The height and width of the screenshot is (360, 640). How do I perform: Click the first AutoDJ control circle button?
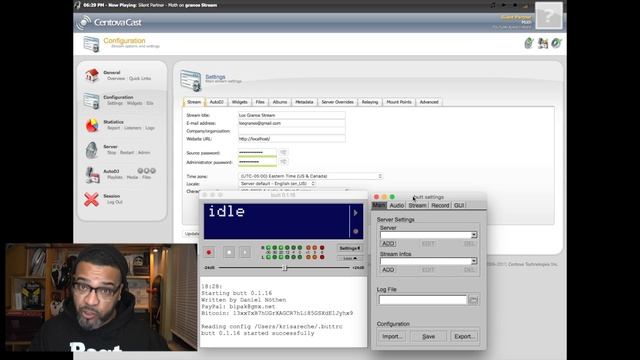click(140, 171)
